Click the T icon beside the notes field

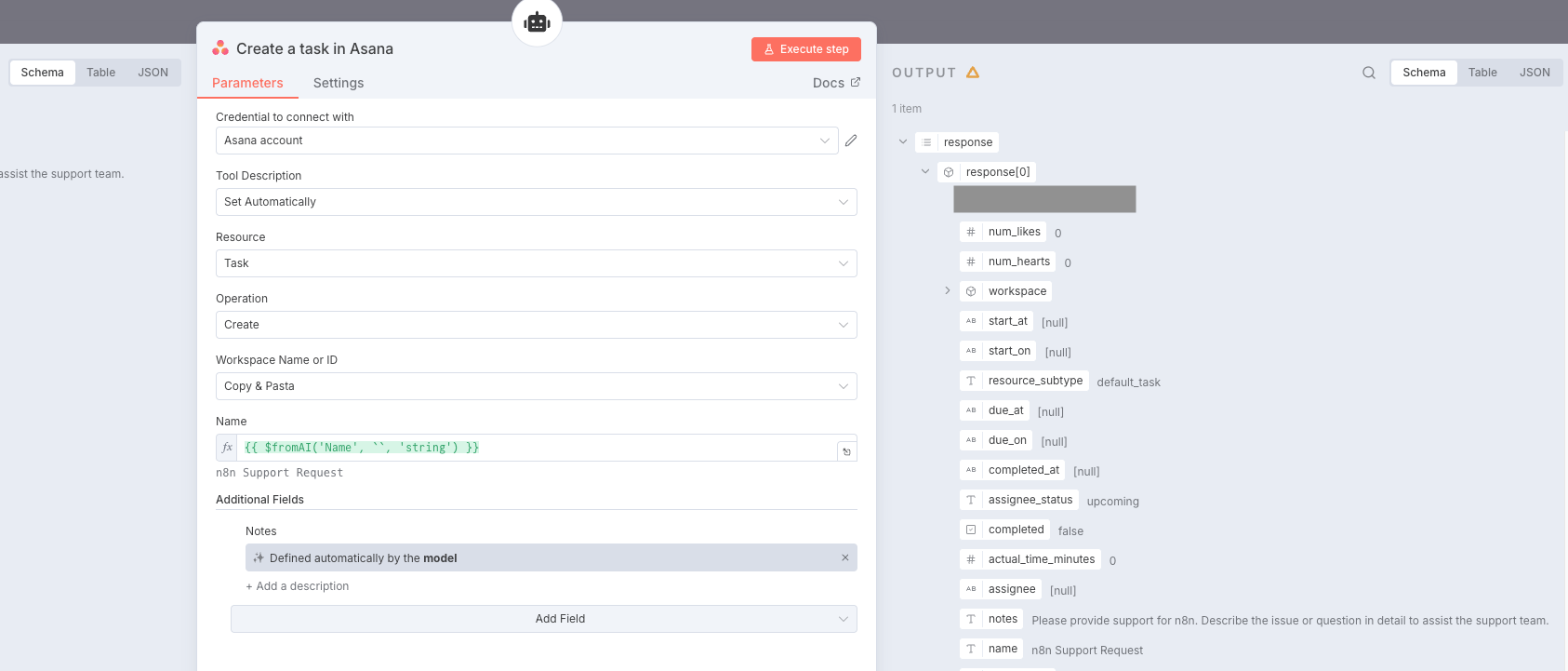tap(971, 619)
